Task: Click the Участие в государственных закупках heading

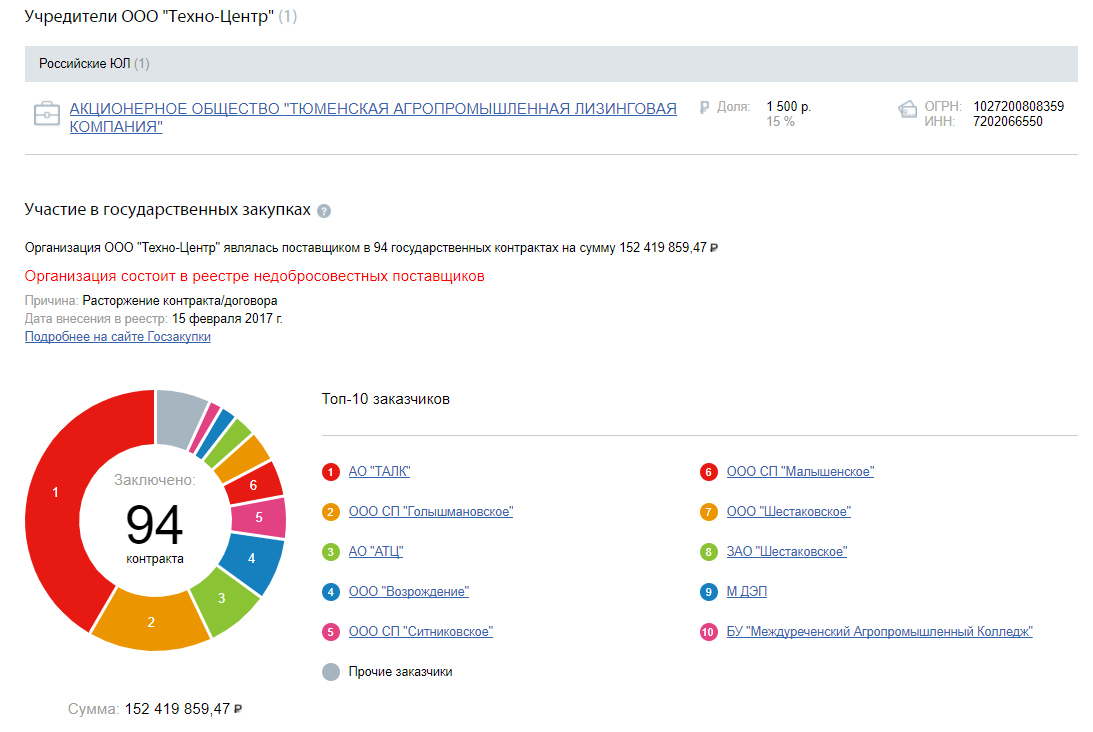Action: point(168,210)
